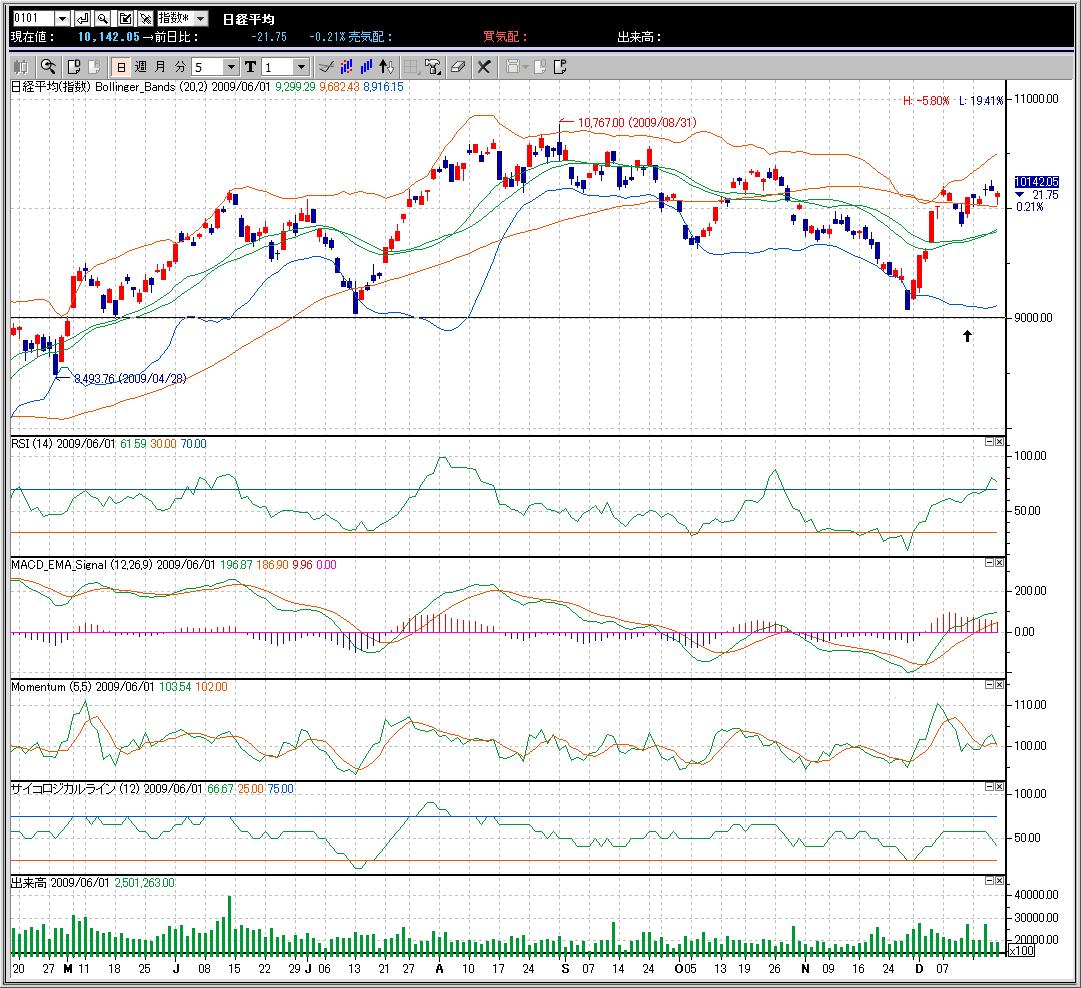Switch chart to monthly (月) period

point(160,67)
